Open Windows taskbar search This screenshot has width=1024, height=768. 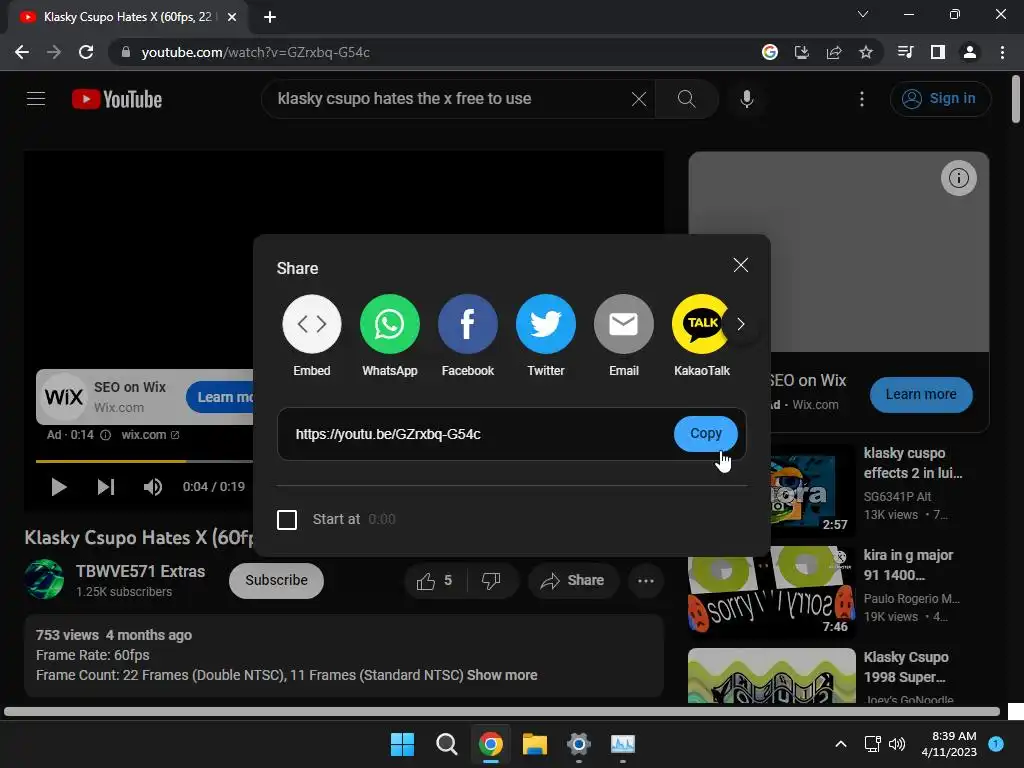click(x=447, y=744)
